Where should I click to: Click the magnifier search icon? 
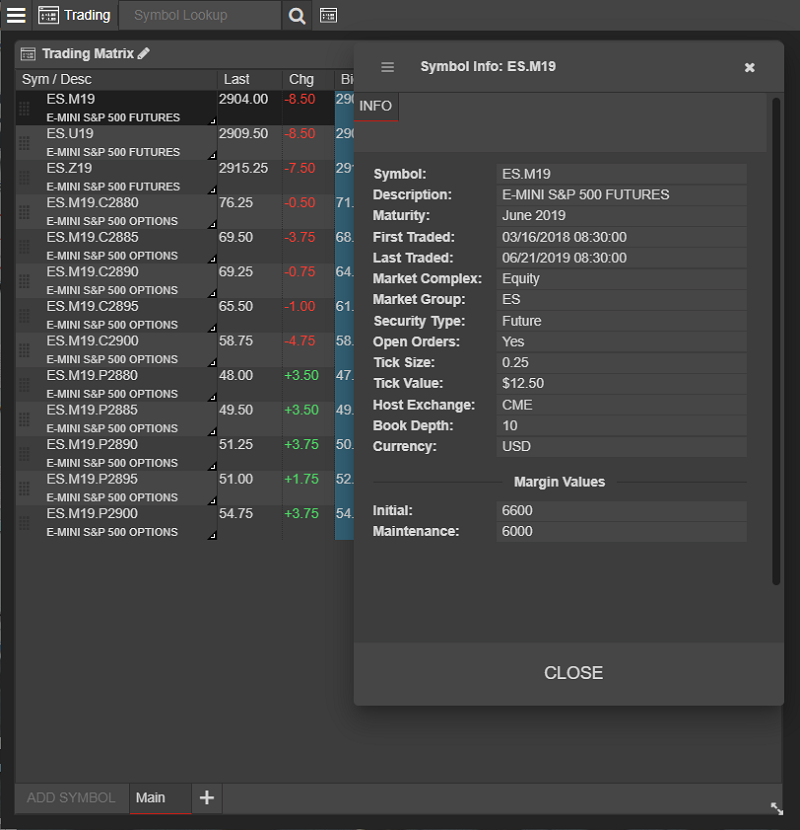coord(297,16)
